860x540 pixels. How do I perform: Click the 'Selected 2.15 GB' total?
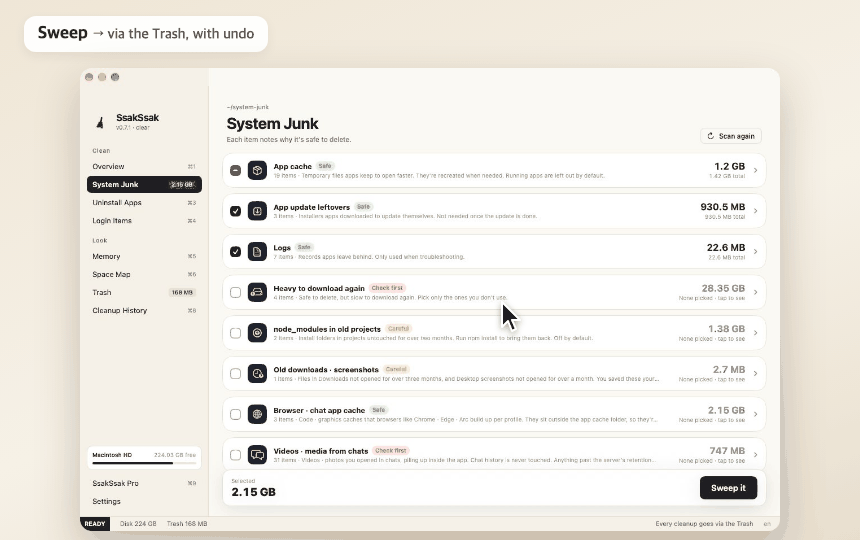pos(253,488)
